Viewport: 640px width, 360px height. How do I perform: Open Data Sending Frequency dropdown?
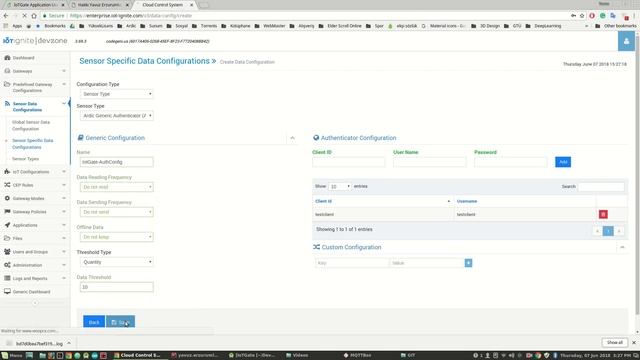click(117, 212)
